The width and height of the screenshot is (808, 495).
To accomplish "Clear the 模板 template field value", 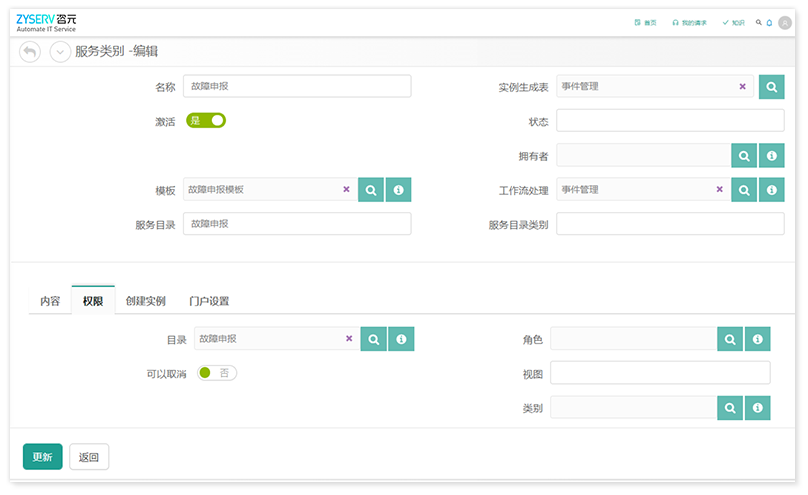I will (x=346, y=190).
